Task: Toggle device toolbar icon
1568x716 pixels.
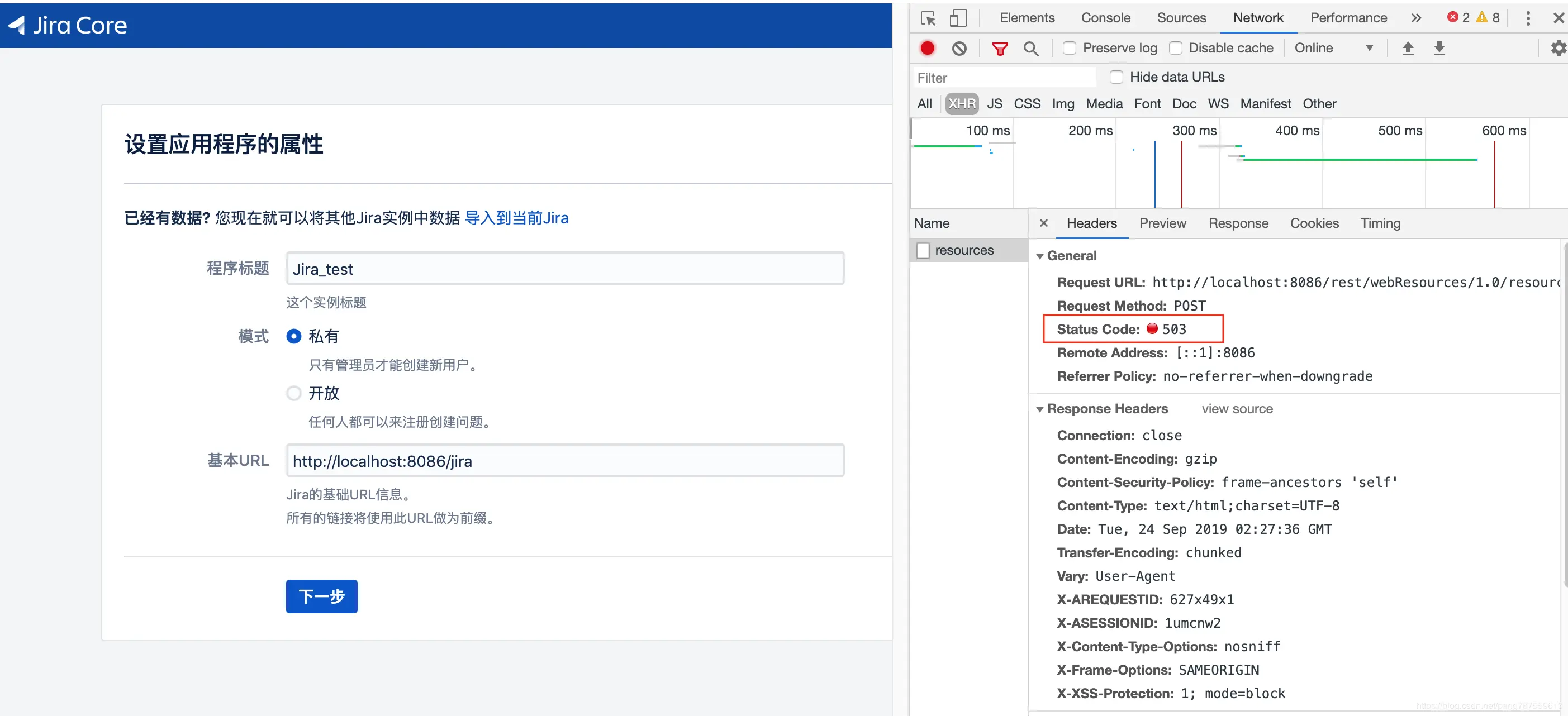Action: (957, 18)
